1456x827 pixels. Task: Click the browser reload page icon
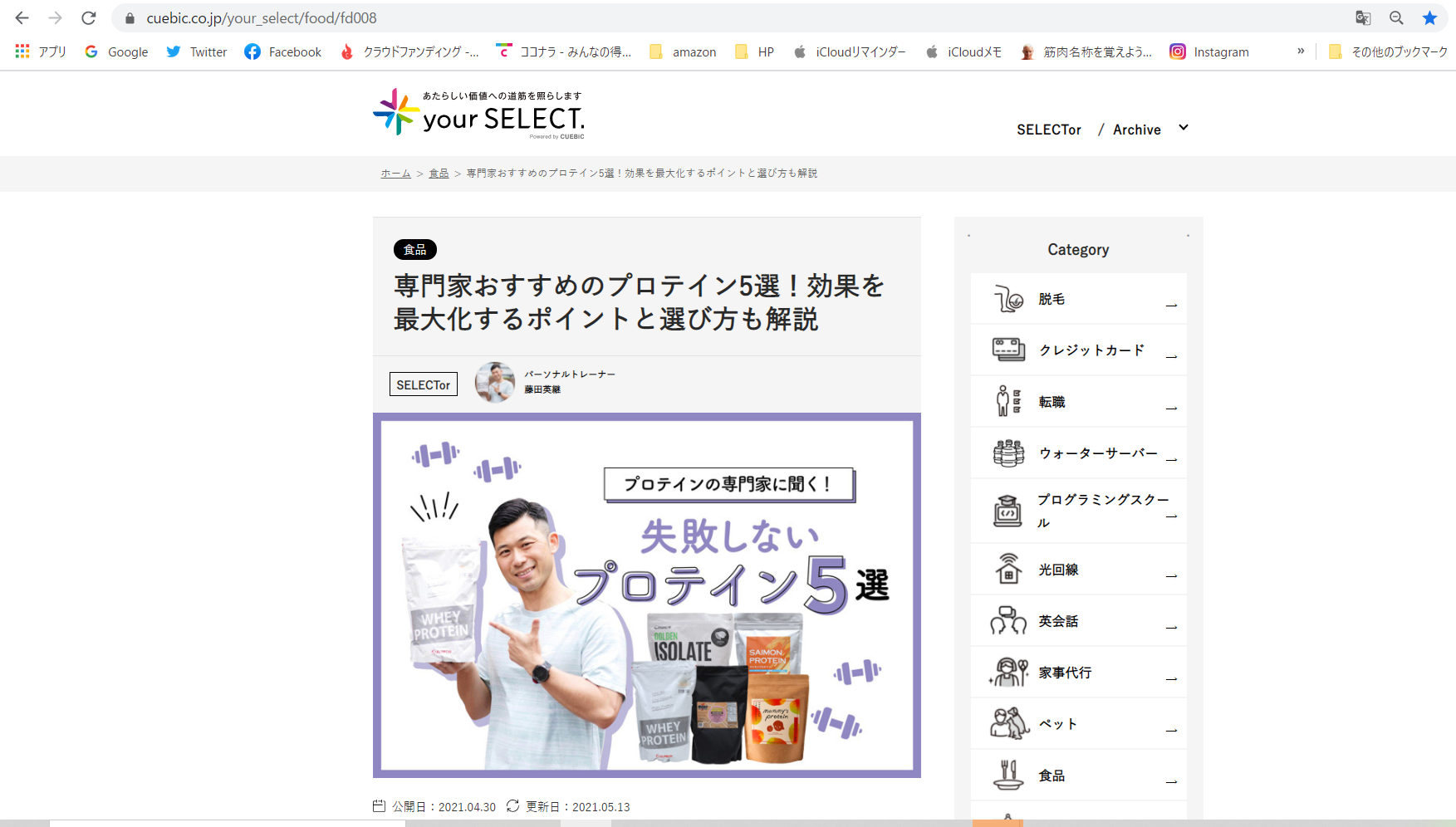pyautogui.click(x=89, y=17)
